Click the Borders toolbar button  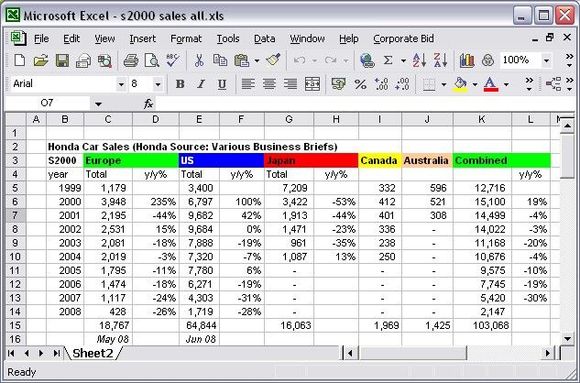[429, 84]
